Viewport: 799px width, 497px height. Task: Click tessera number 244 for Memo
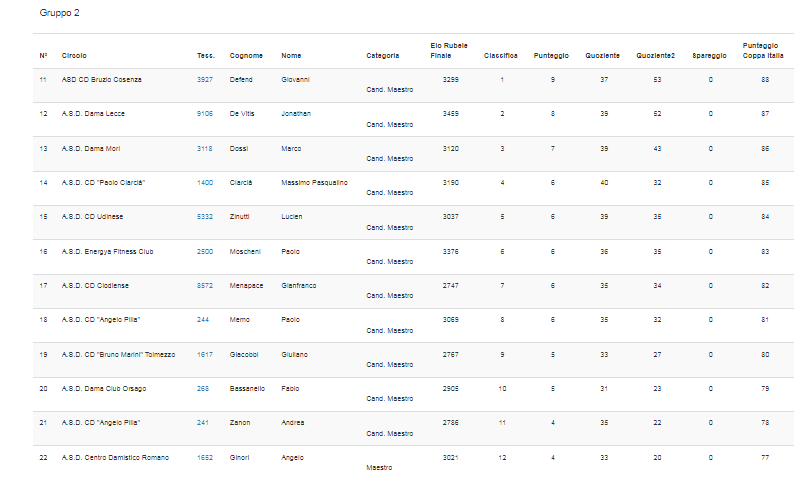pos(203,320)
